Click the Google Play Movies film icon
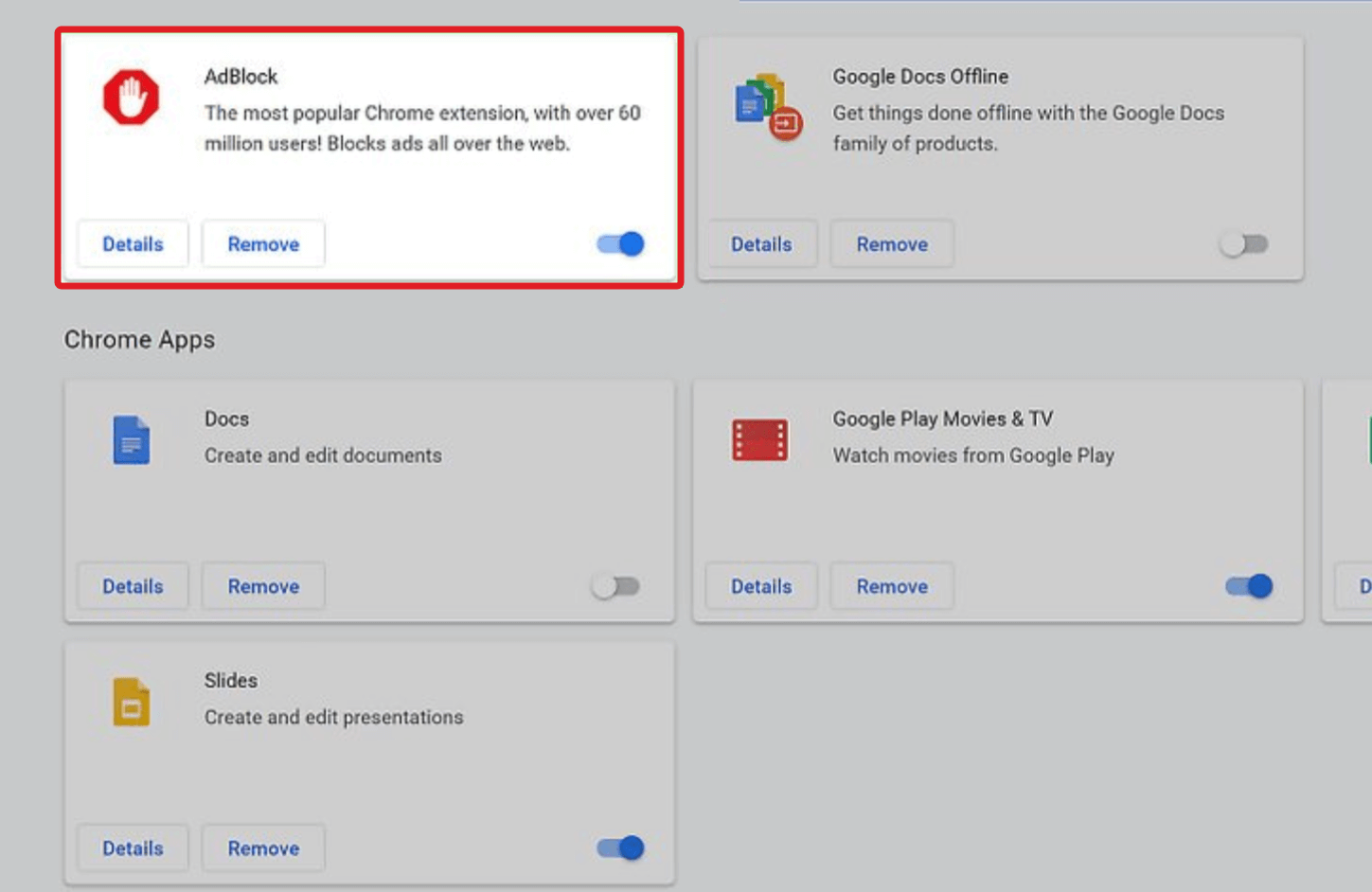The image size is (1372, 892). tap(759, 440)
